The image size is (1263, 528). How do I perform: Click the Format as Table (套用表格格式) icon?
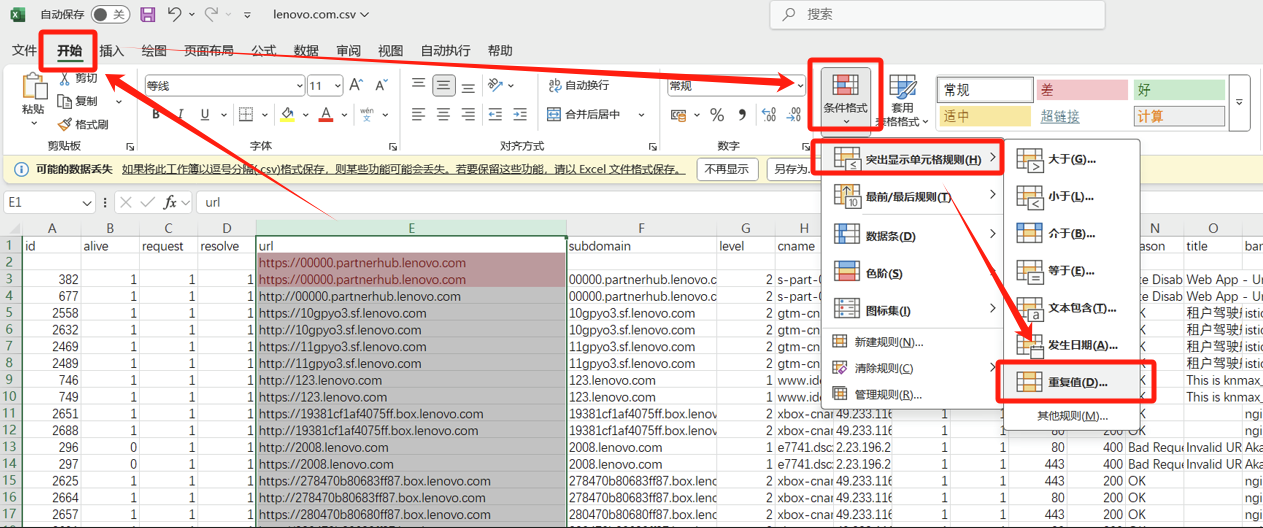tap(903, 87)
